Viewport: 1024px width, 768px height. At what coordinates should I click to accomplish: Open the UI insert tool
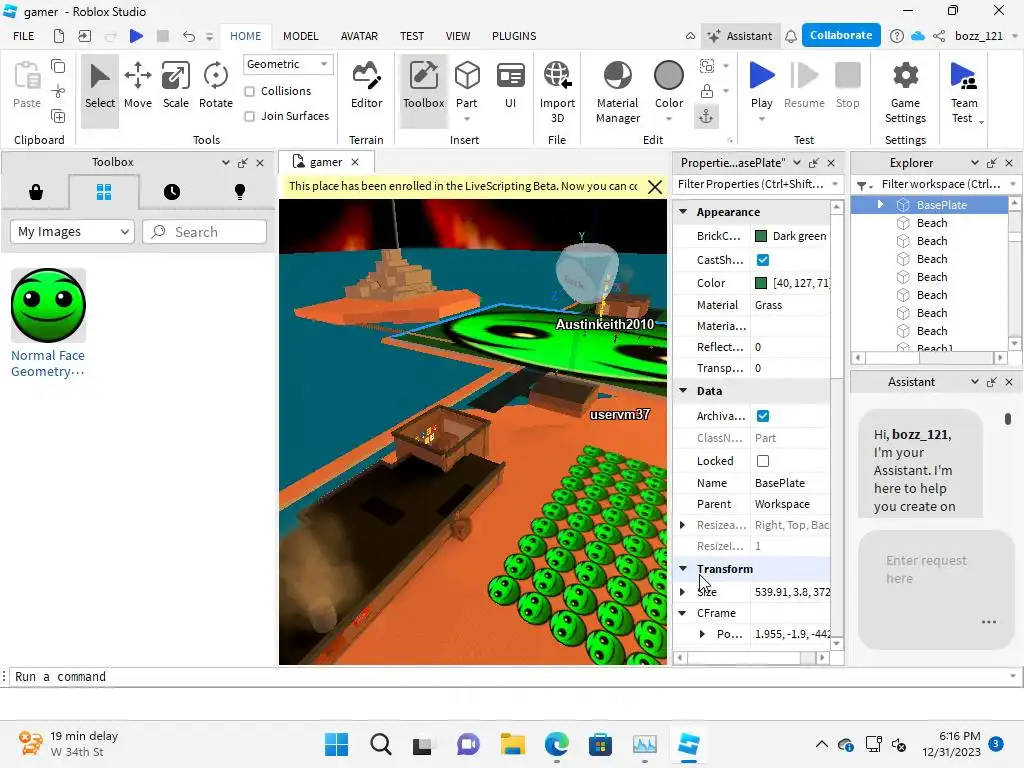click(x=511, y=85)
